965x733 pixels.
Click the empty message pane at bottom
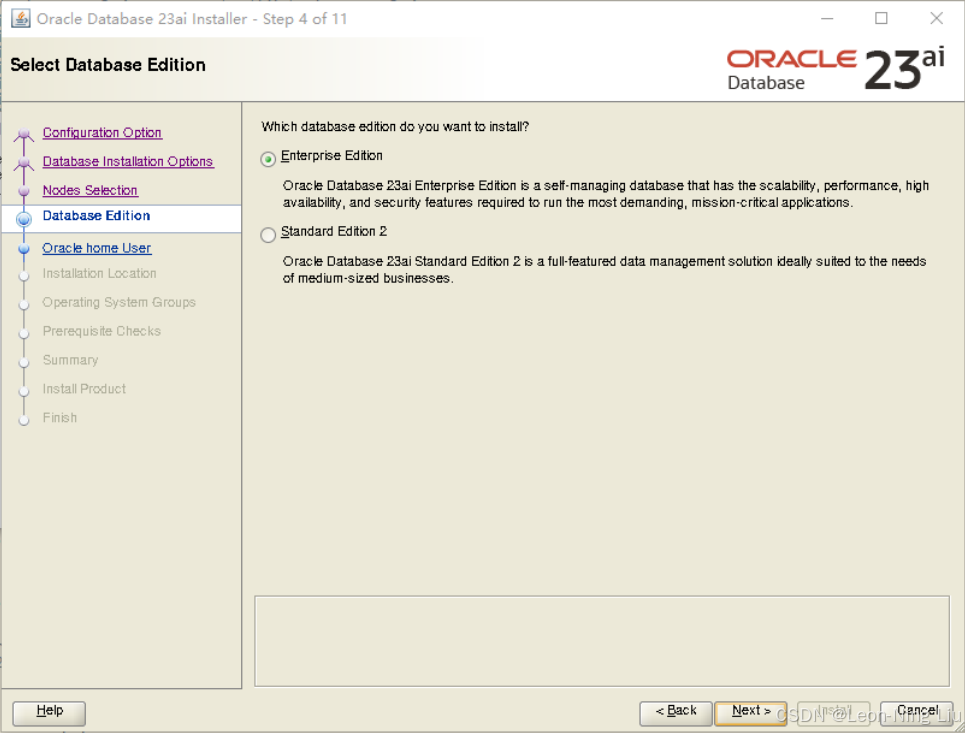click(x=602, y=641)
